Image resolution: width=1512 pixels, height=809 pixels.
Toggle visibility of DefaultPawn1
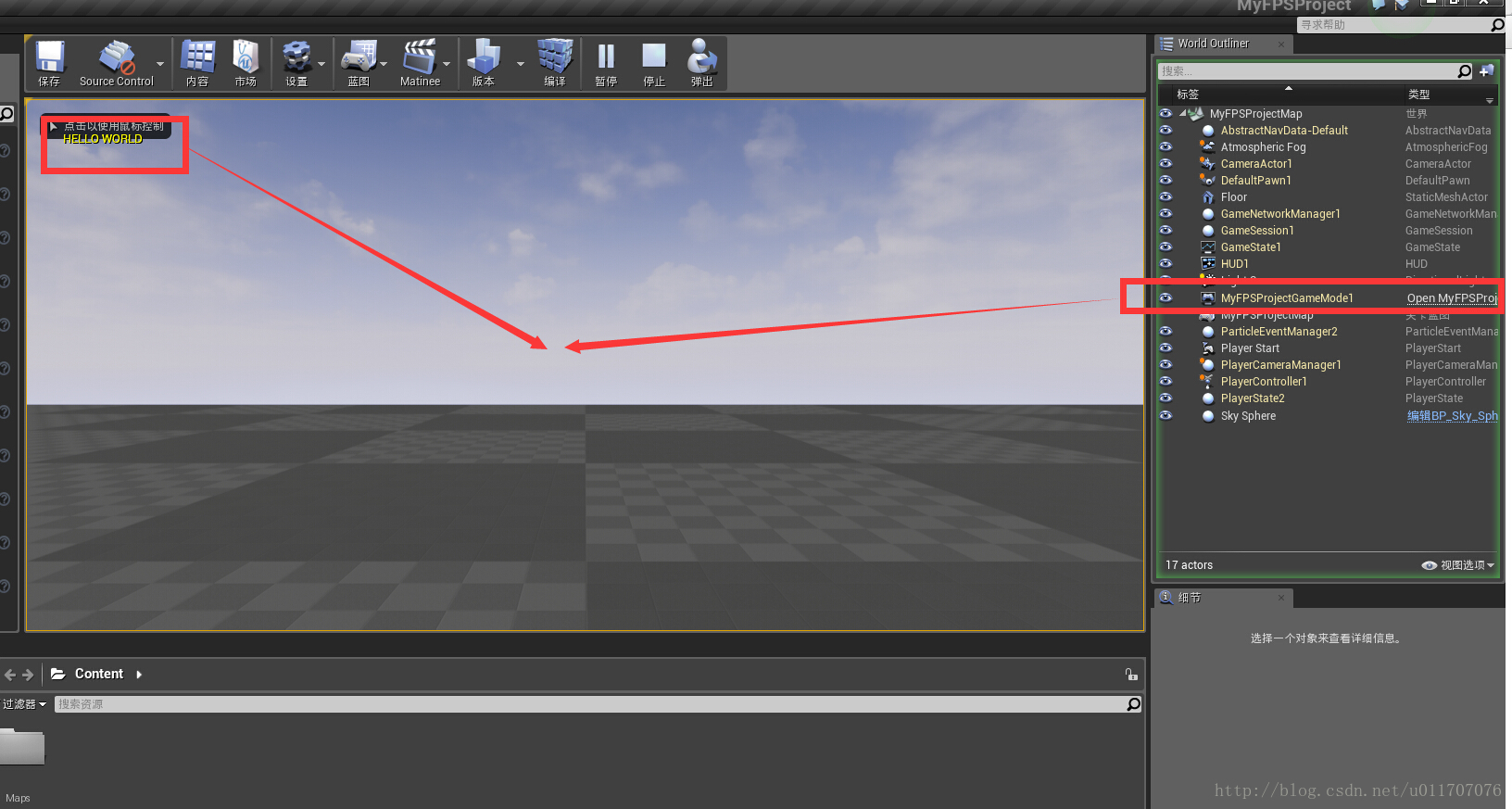click(x=1165, y=181)
